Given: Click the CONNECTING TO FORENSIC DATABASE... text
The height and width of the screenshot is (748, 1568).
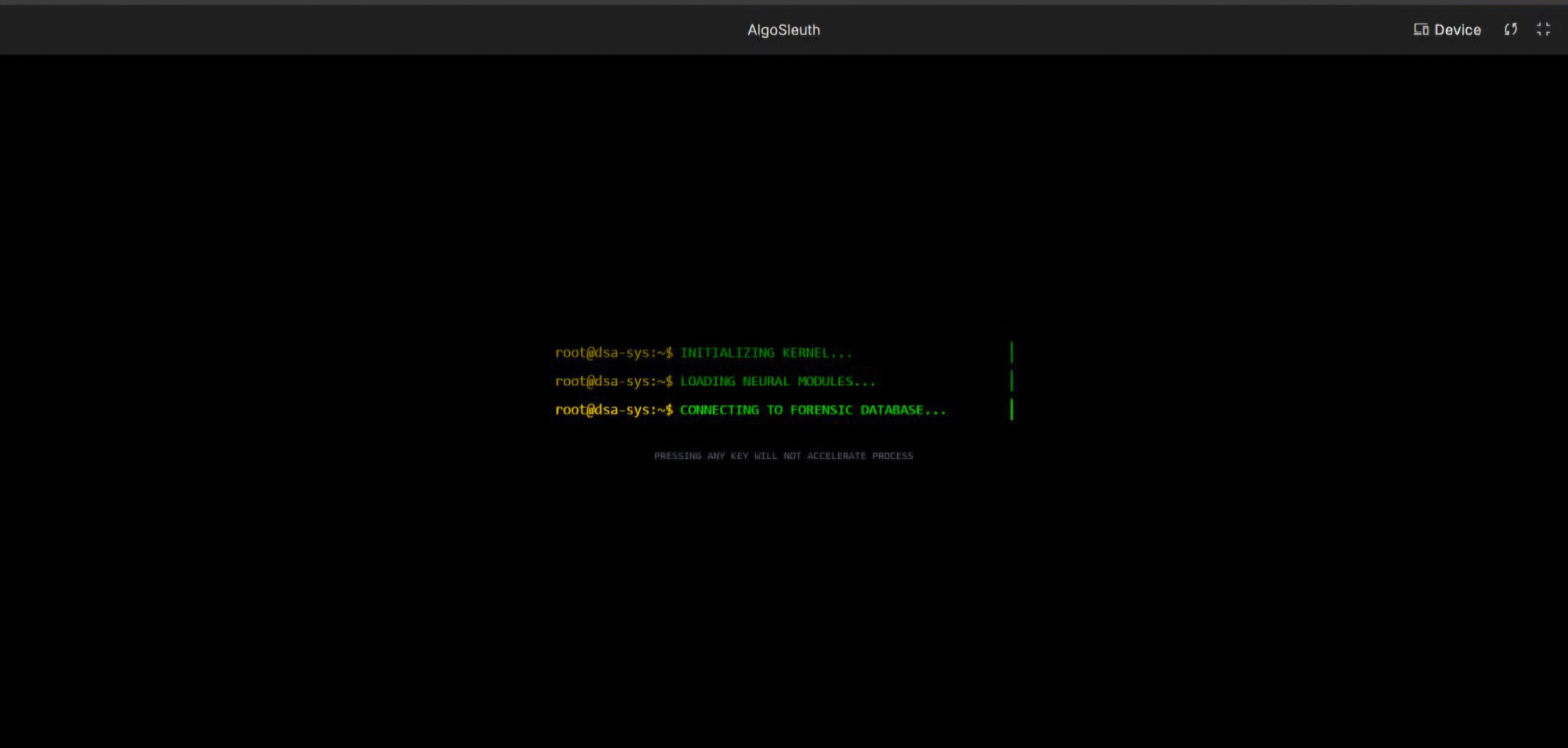Looking at the screenshot, I should tap(813, 410).
